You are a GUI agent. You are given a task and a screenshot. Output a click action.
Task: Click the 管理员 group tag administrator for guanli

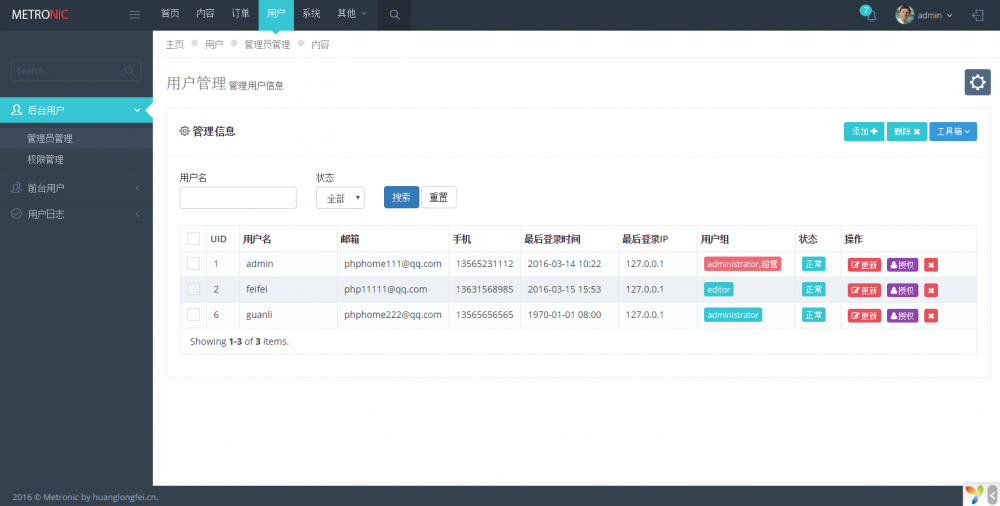pos(733,315)
